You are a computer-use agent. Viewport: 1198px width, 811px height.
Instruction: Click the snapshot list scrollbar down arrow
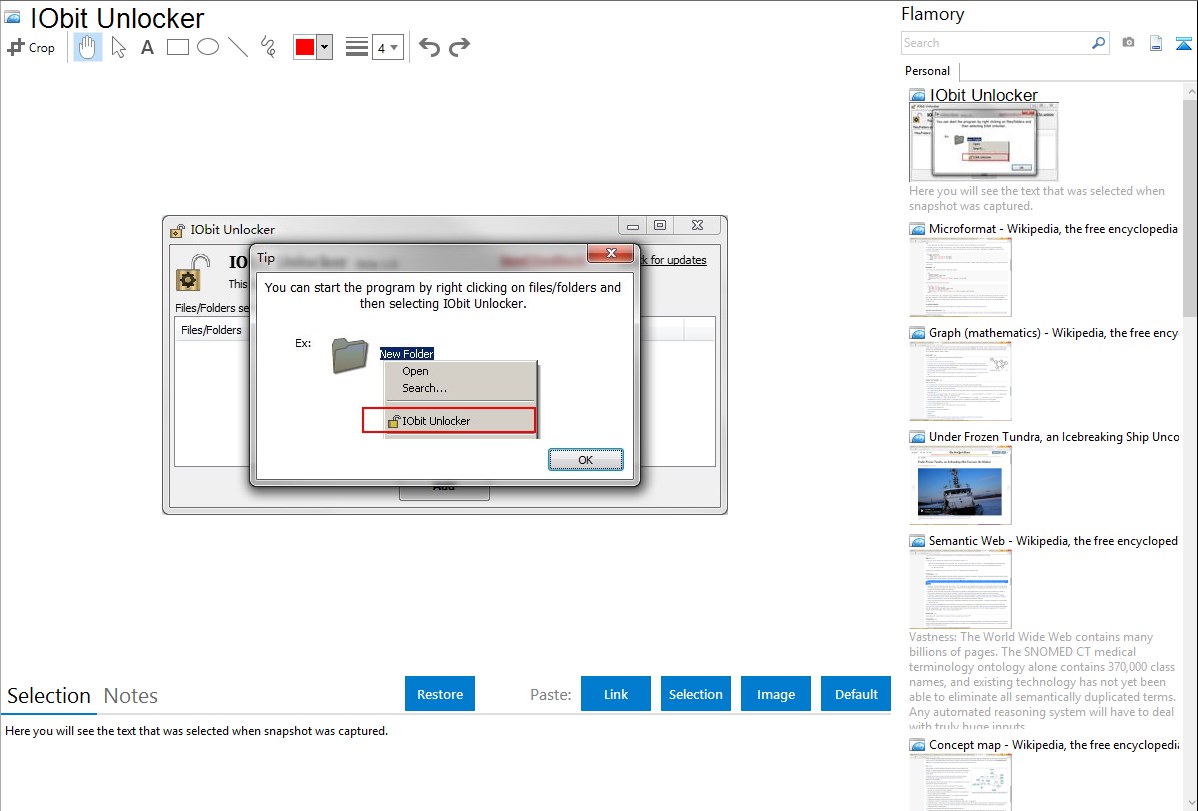pyautogui.click(x=1190, y=803)
